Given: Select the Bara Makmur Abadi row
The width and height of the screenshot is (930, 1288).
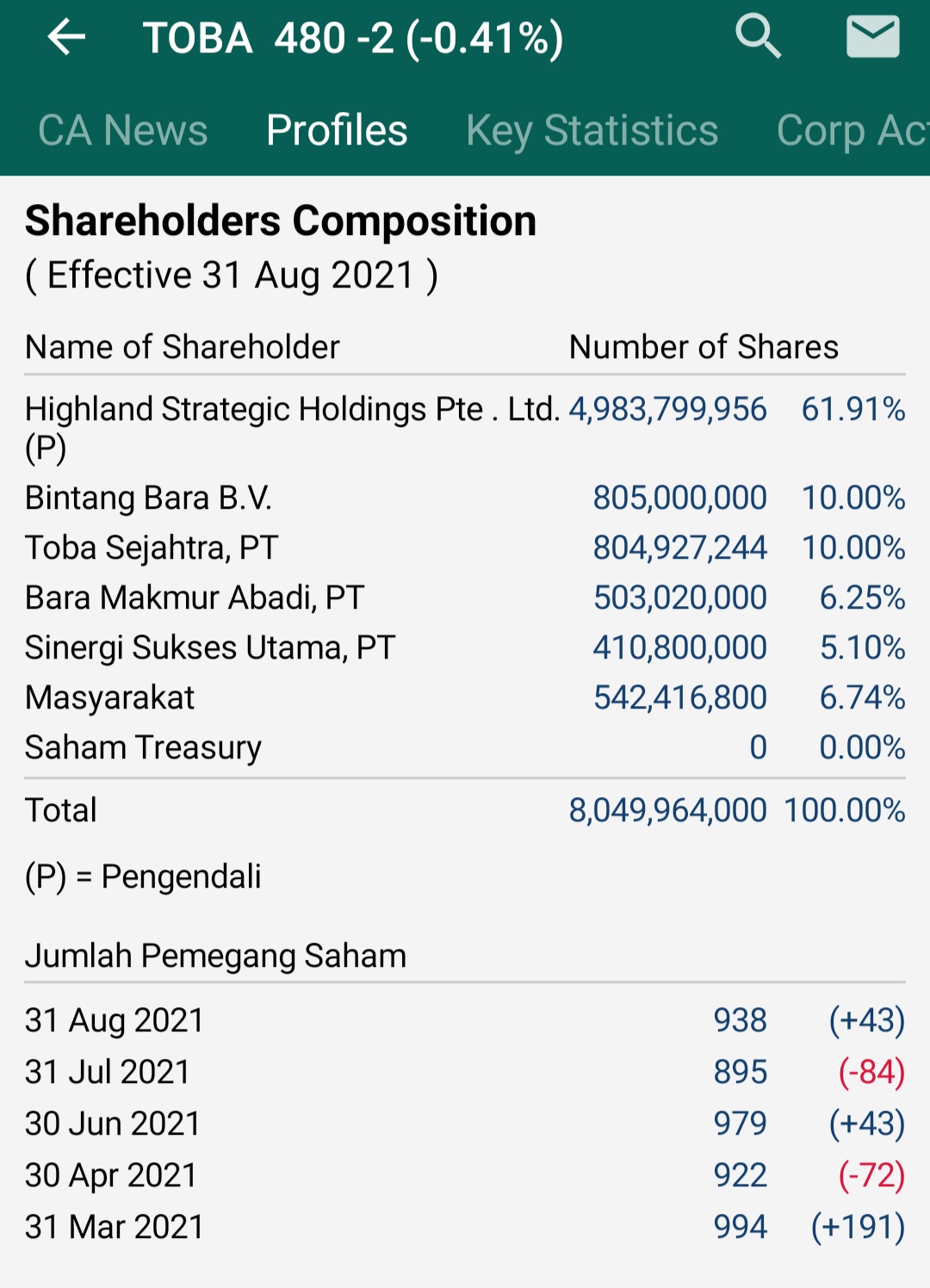Looking at the screenshot, I should click(x=195, y=598).
